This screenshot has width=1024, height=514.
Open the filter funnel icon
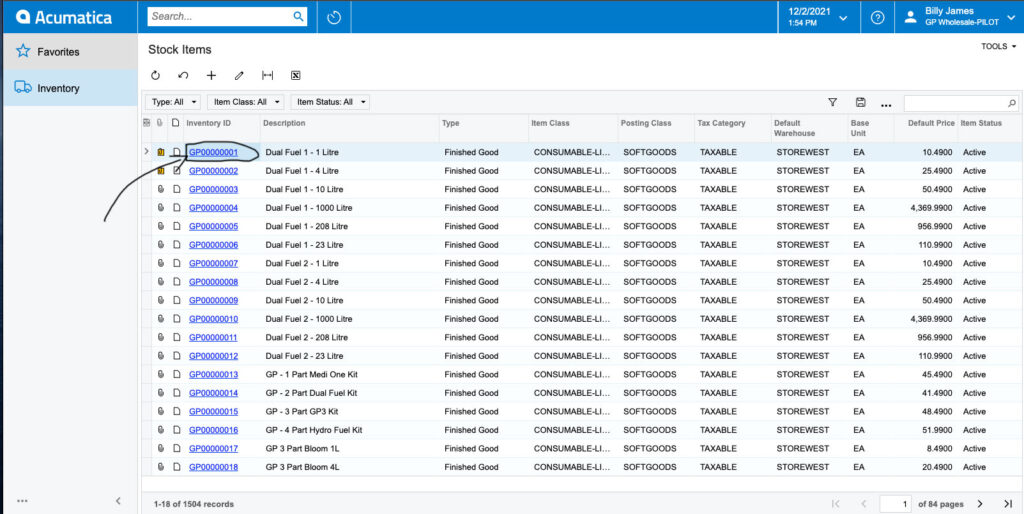pos(832,103)
